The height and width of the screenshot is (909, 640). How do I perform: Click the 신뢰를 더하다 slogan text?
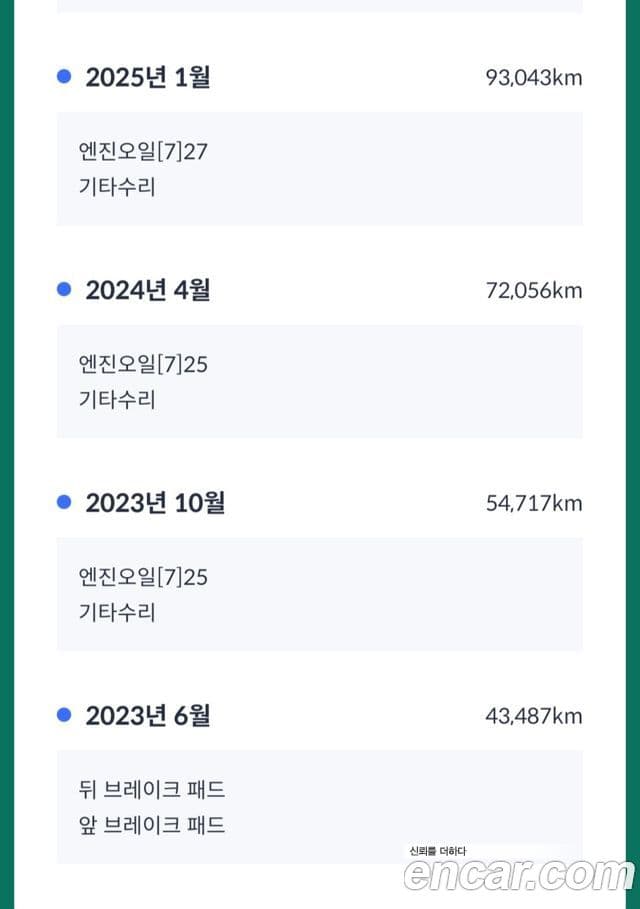coord(438,851)
